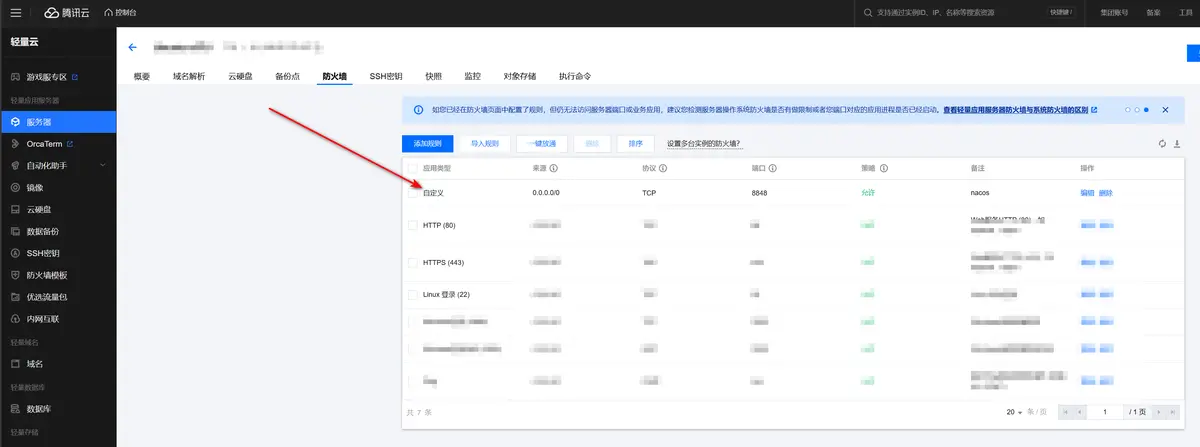This screenshot has width=1200, height=447.
Task: Open 优选流量包 in the sidebar
Action: coord(58,297)
